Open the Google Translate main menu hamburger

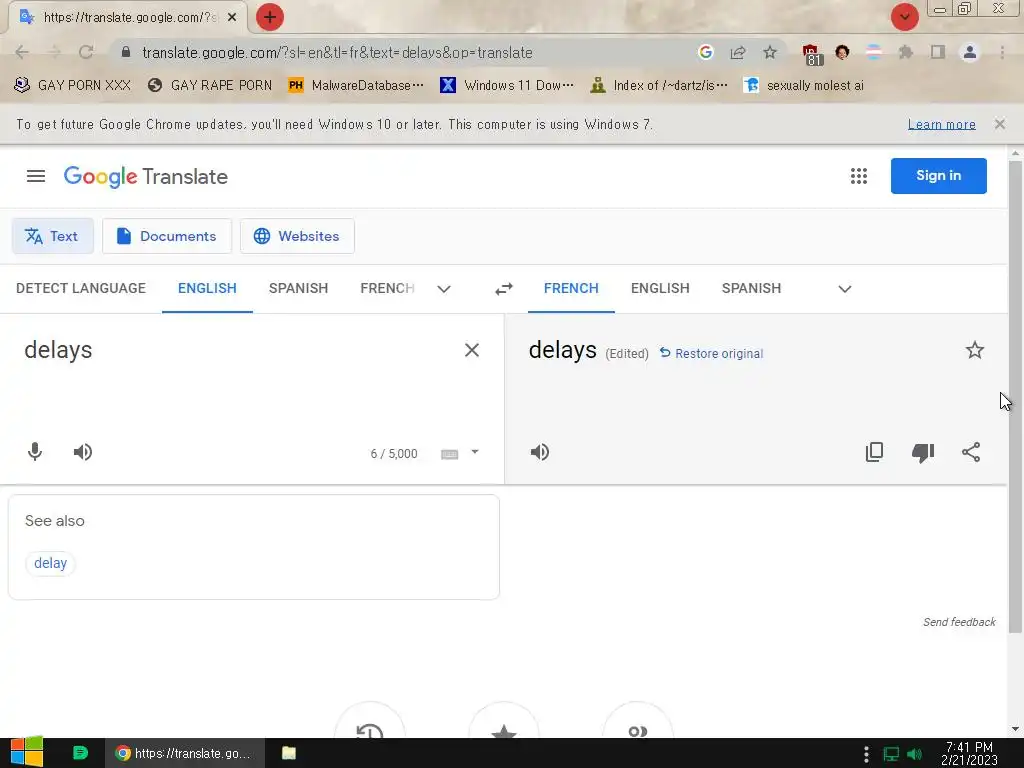pos(36,176)
